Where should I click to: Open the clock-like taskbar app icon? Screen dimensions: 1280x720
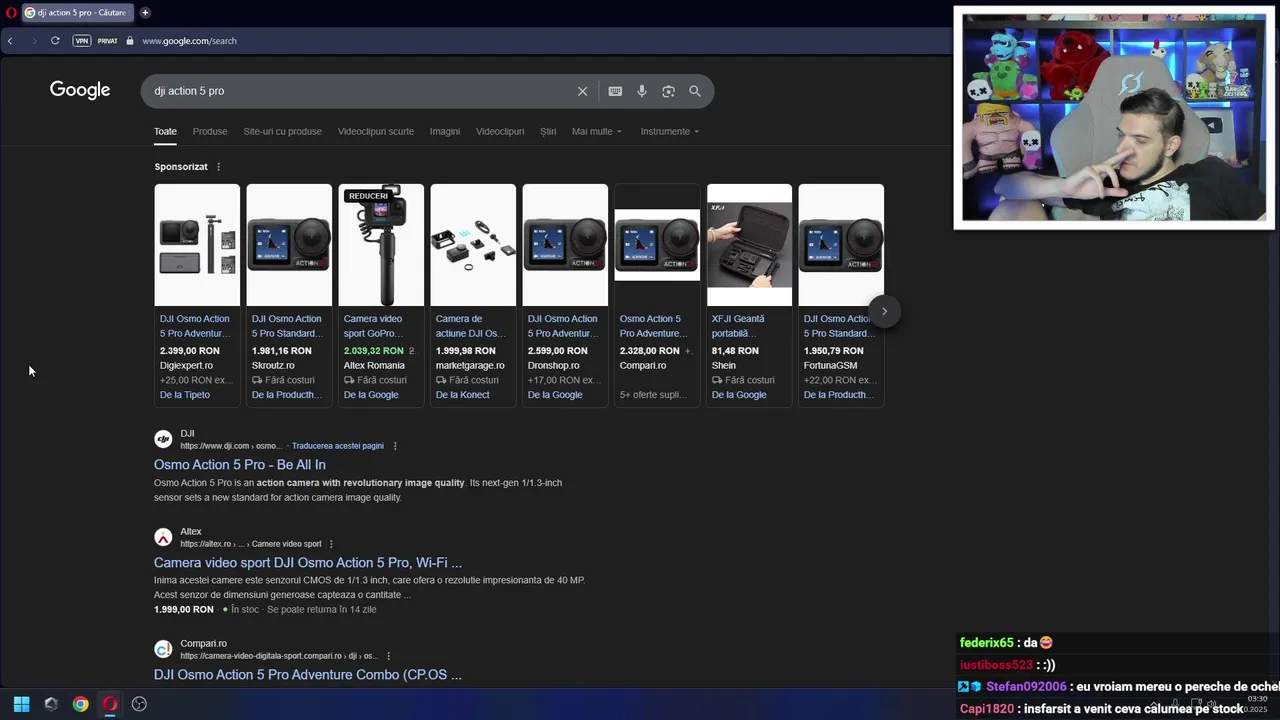139,704
